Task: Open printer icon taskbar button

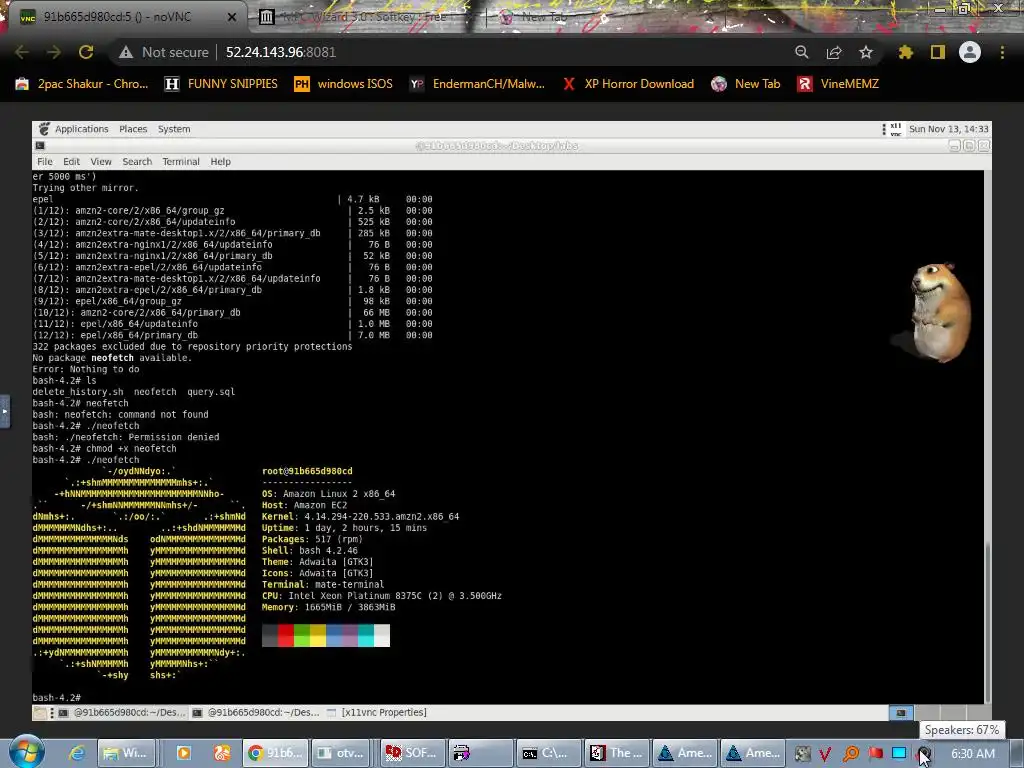Action: coord(480,753)
